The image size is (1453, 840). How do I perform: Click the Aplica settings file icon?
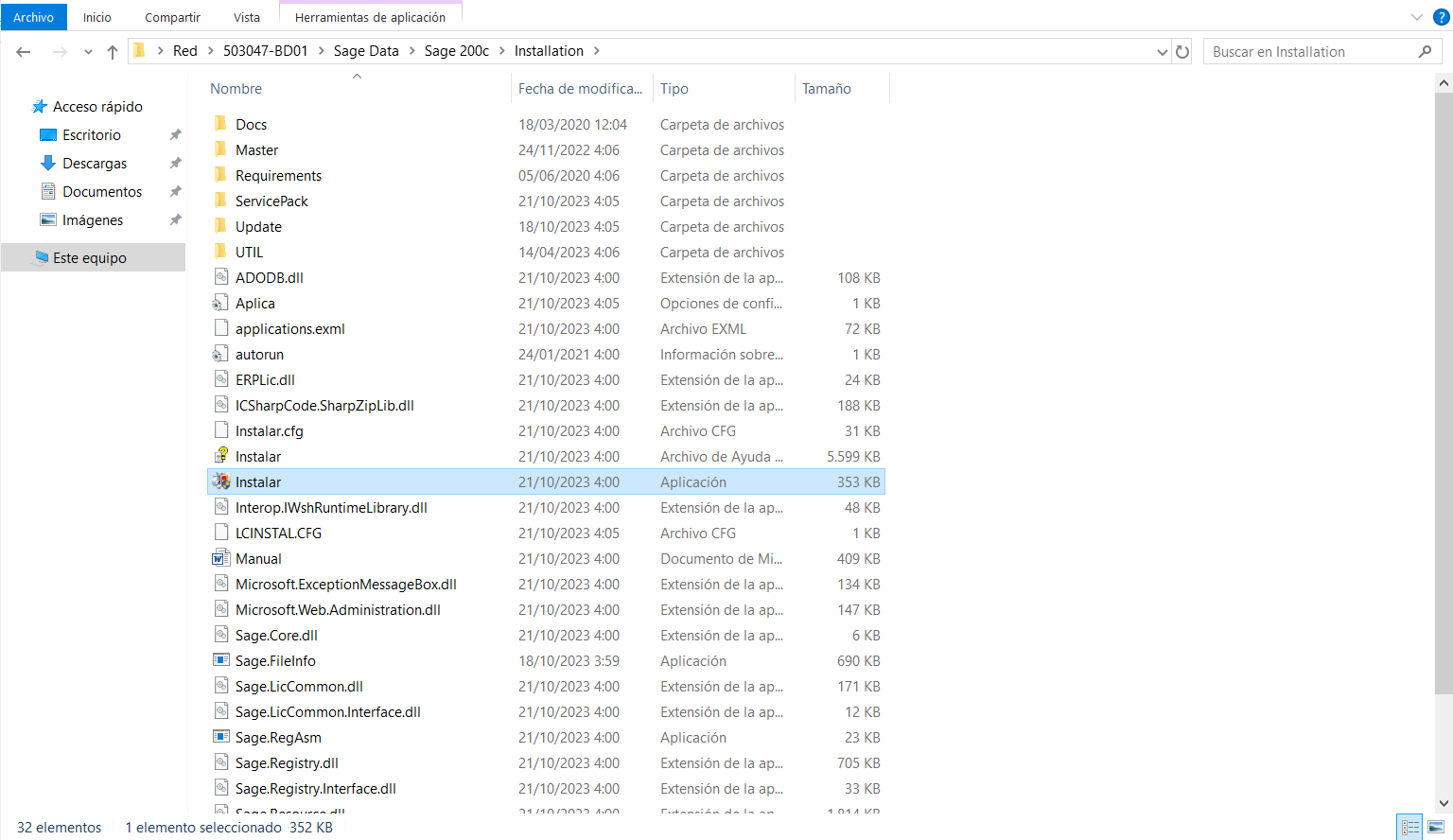coord(220,303)
